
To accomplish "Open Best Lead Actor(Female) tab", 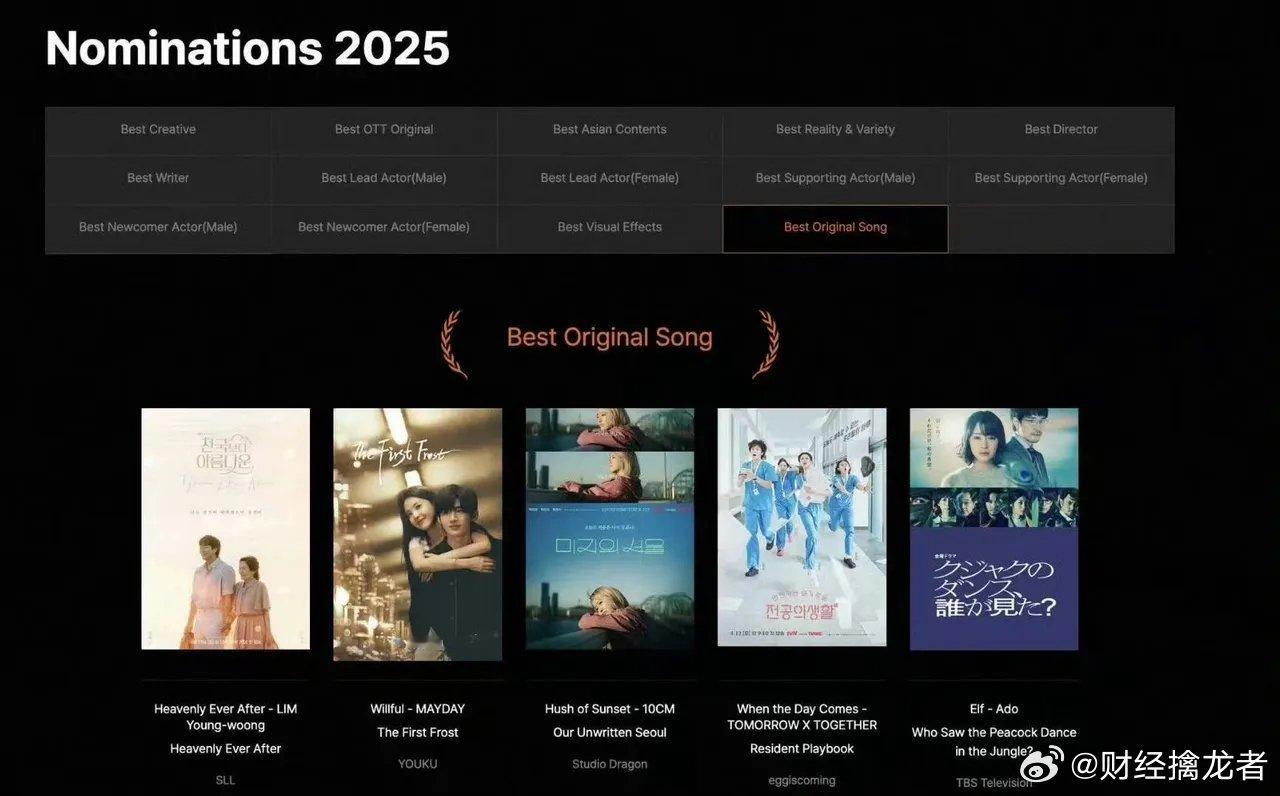I will coord(610,178).
